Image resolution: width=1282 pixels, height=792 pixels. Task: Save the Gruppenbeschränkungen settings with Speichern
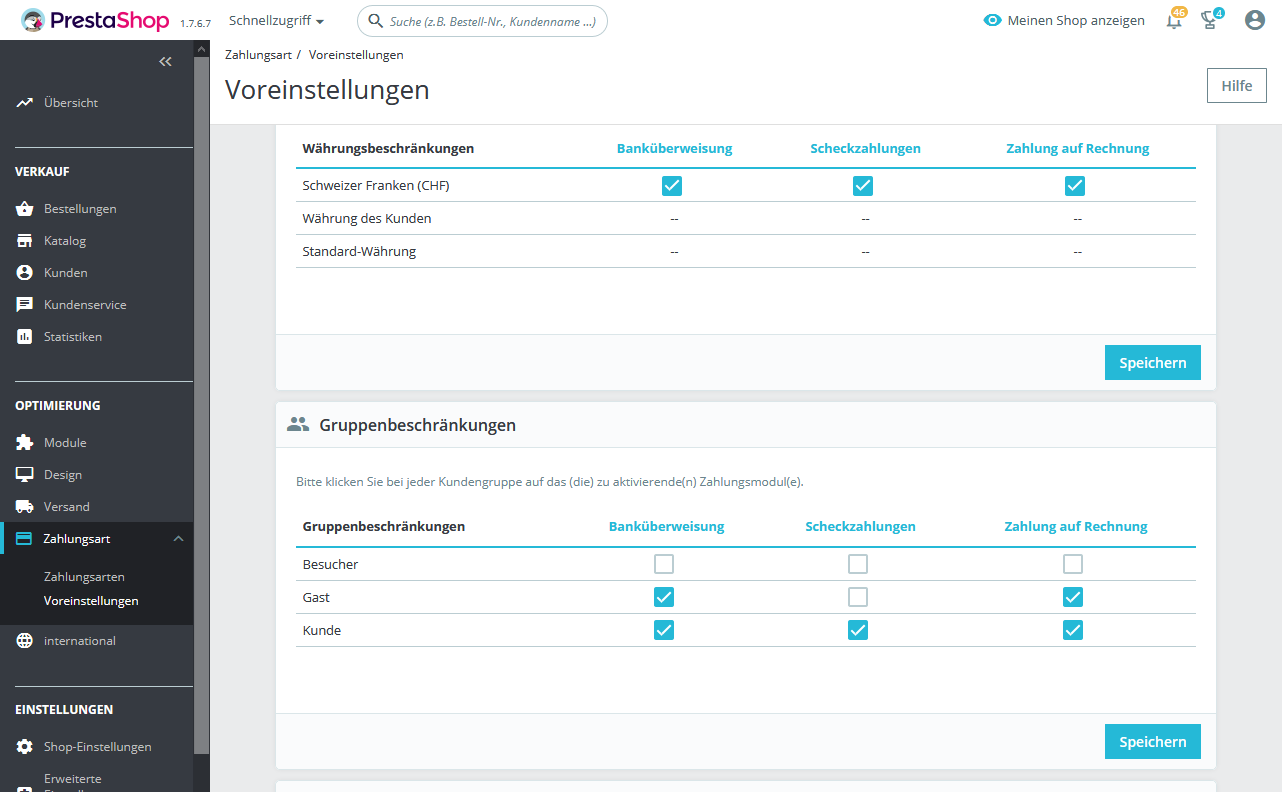1153,742
